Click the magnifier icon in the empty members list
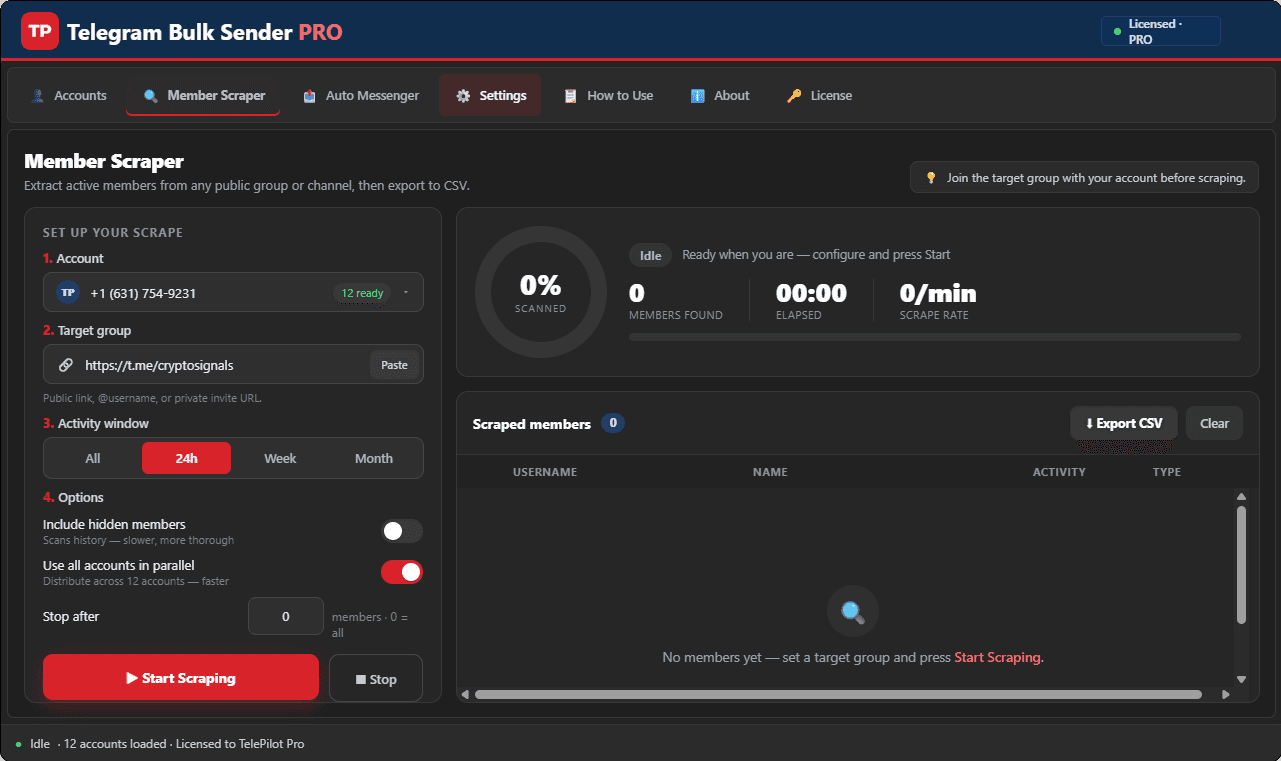The height and width of the screenshot is (761, 1281). coord(853,611)
